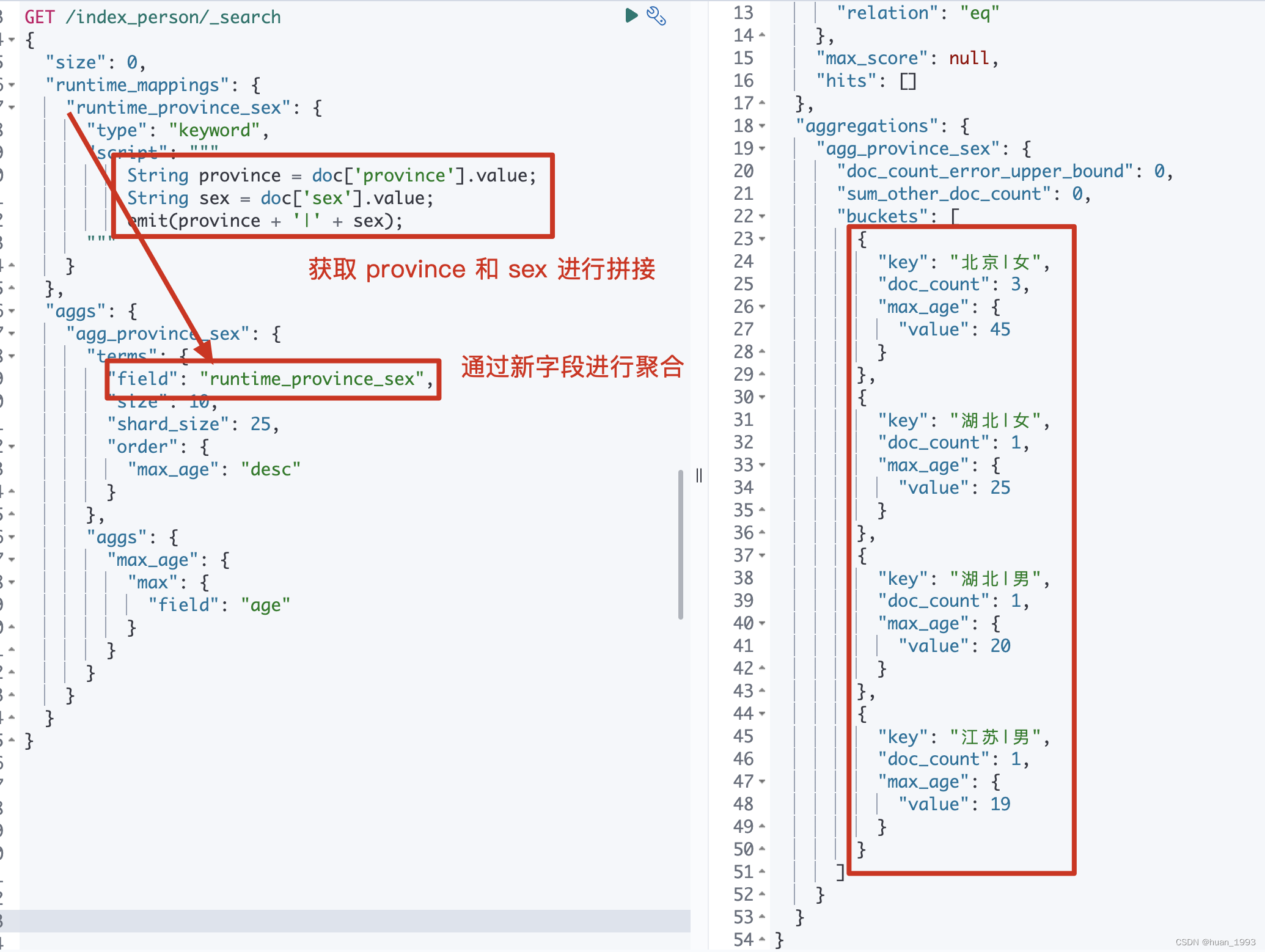1265x952 pixels.
Task: Expand the folded block at line 14
Action: (762, 35)
